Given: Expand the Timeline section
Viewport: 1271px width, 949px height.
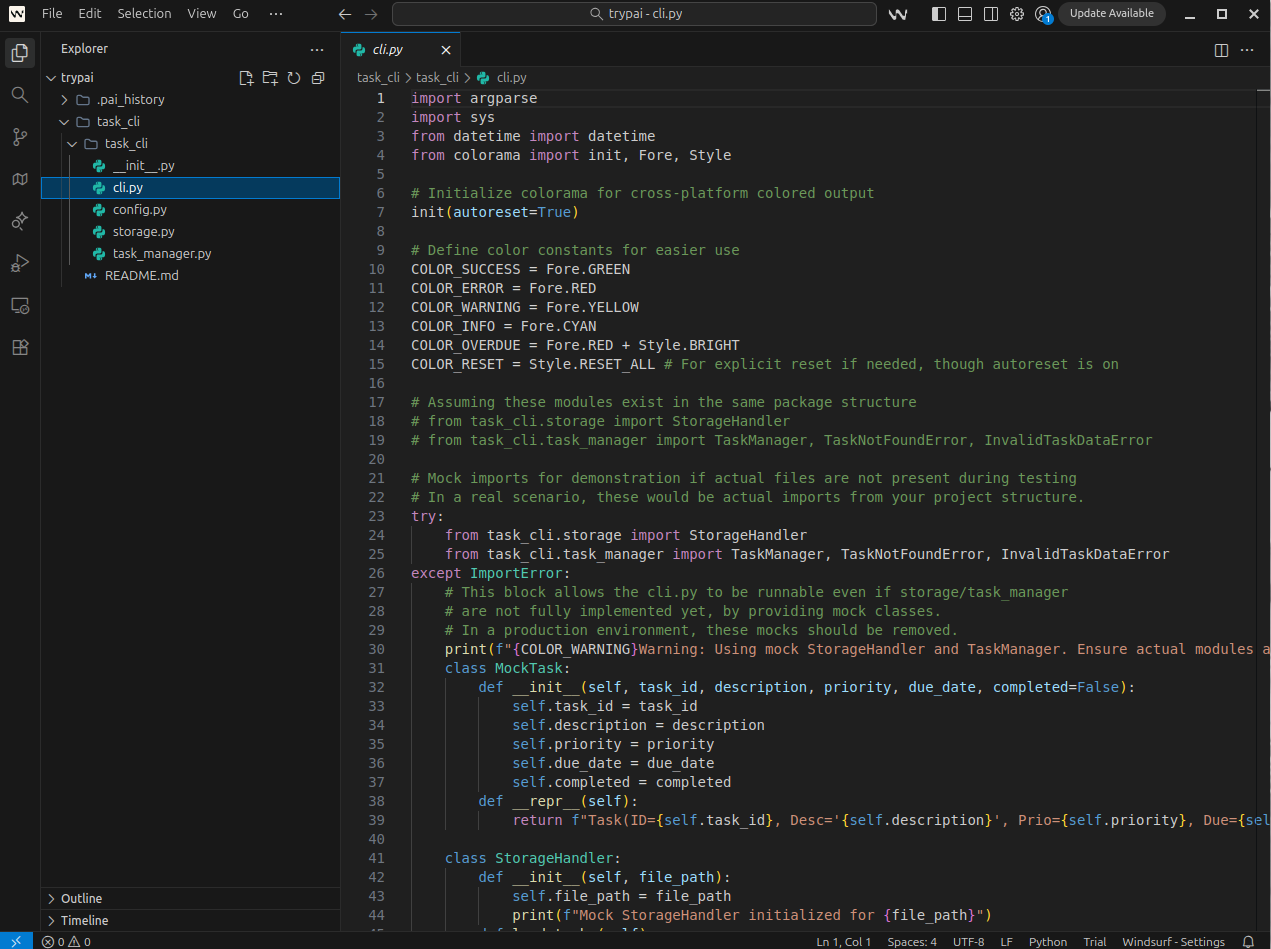Looking at the screenshot, I should (x=84, y=920).
